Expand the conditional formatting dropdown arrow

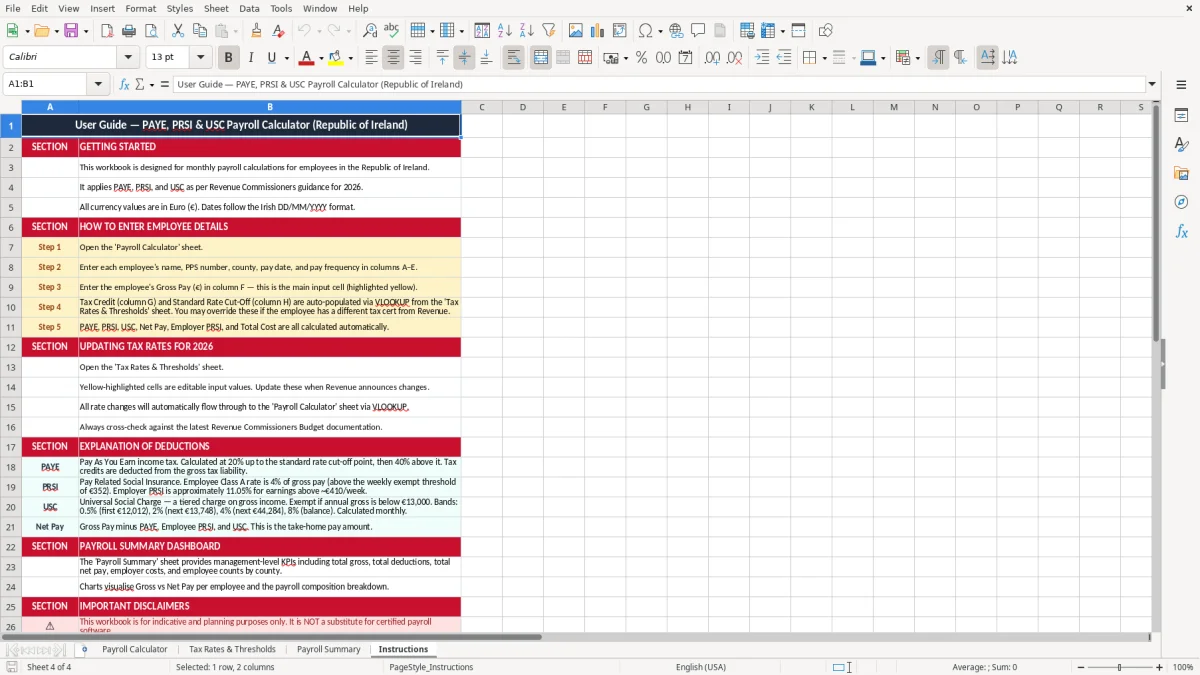coord(917,58)
